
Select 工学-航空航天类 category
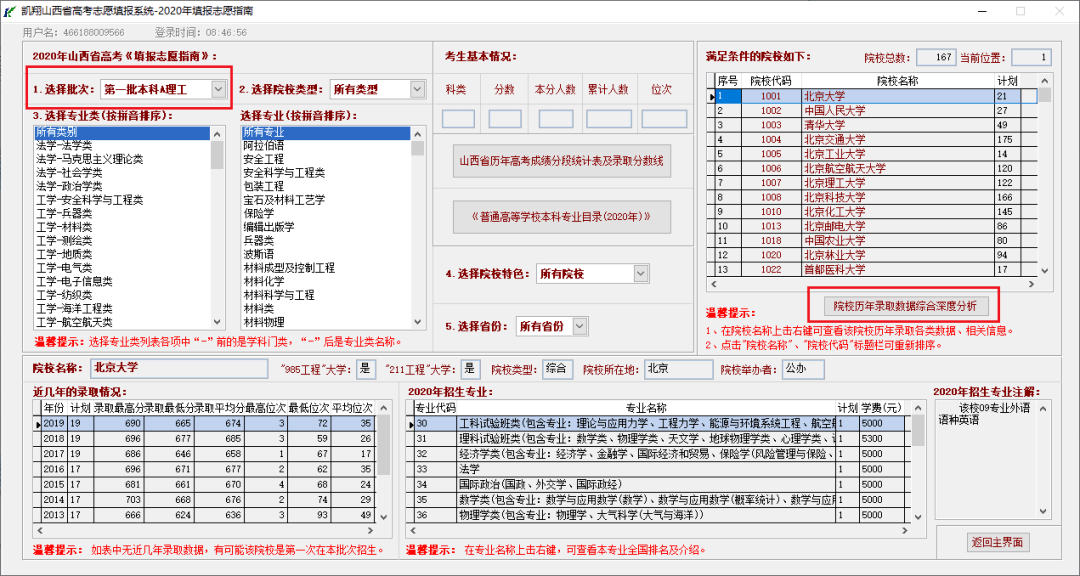click(x=123, y=322)
